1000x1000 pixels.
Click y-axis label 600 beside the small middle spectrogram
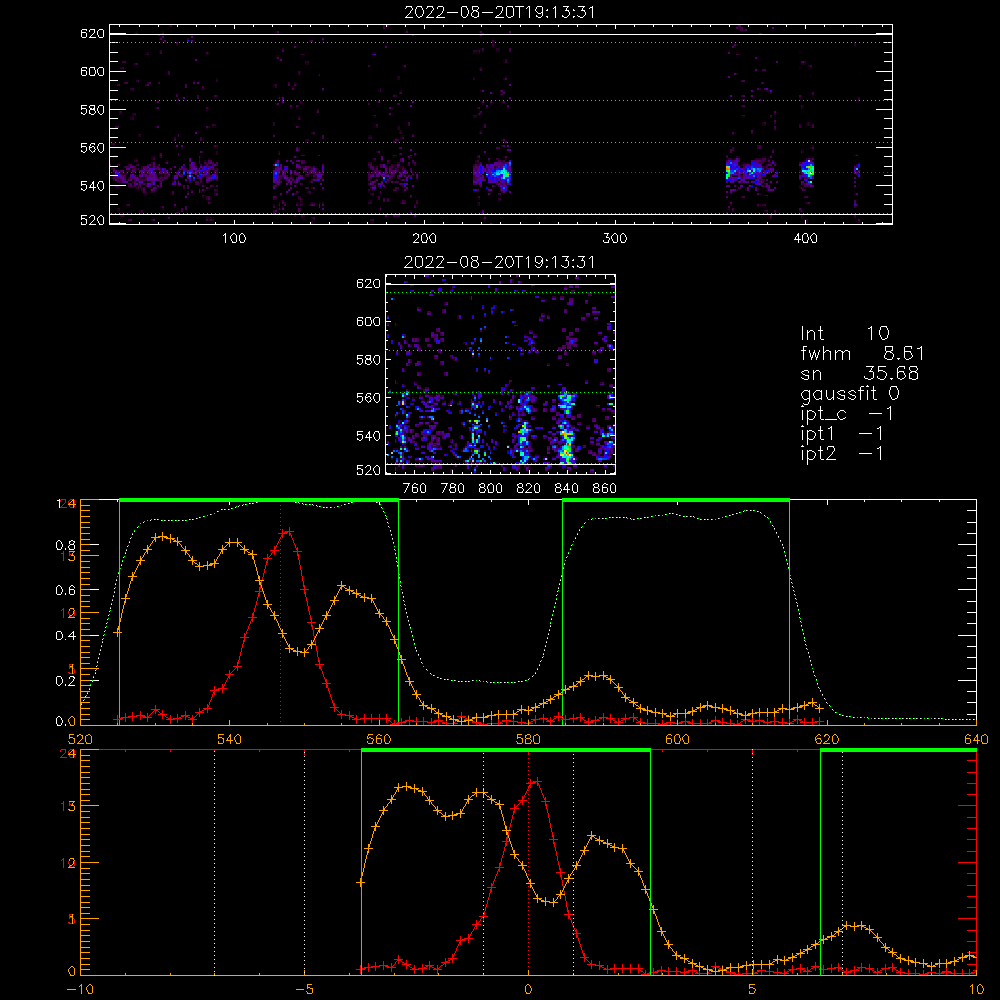click(369, 322)
